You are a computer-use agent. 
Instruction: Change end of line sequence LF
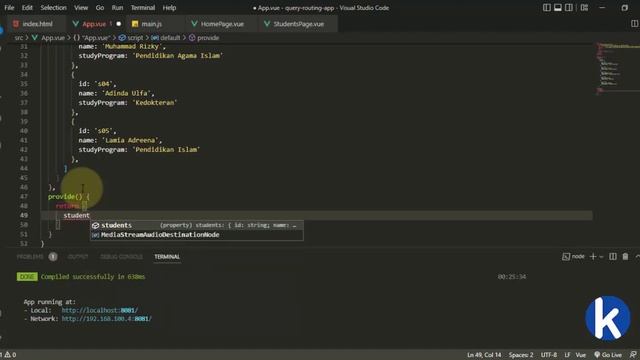click(x=567, y=355)
